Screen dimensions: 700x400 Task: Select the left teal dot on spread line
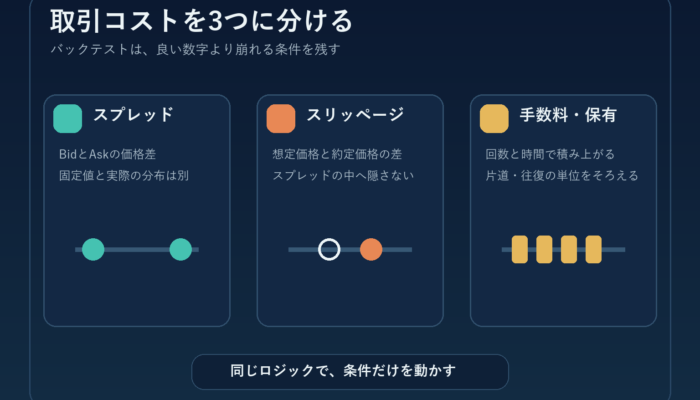coord(93,250)
